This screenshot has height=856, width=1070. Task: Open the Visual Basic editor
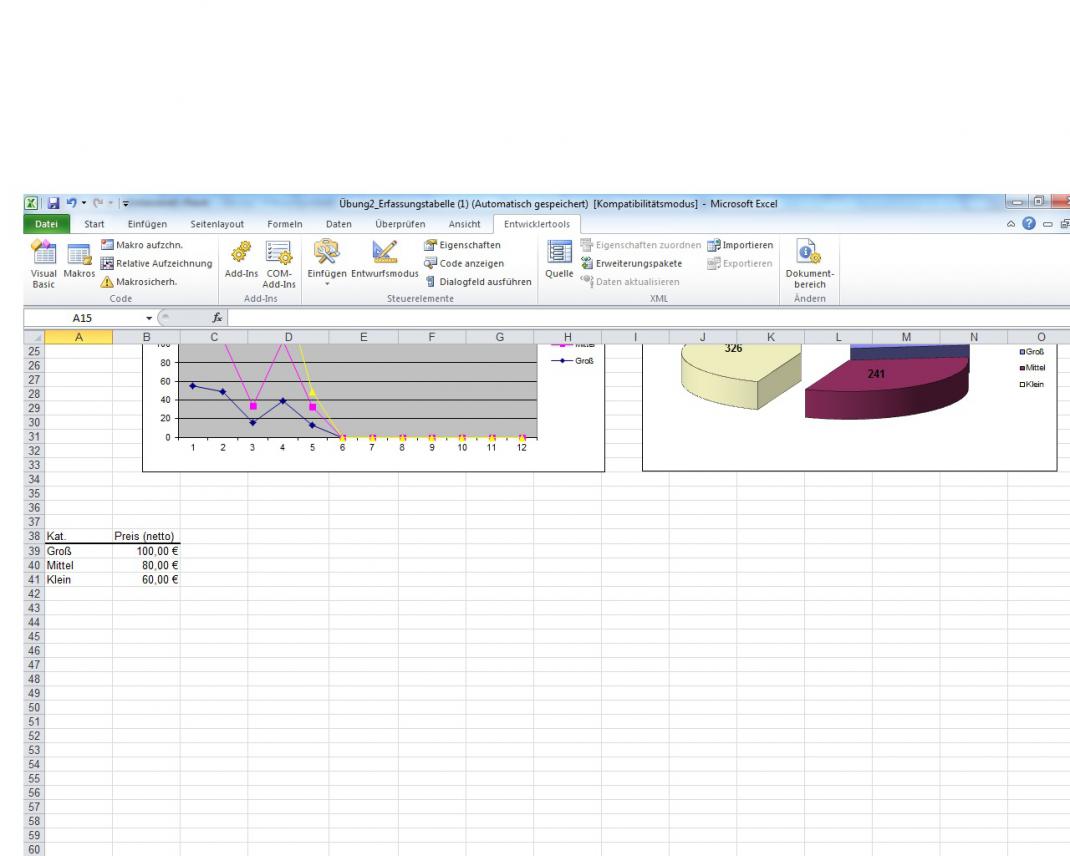(x=44, y=263)
